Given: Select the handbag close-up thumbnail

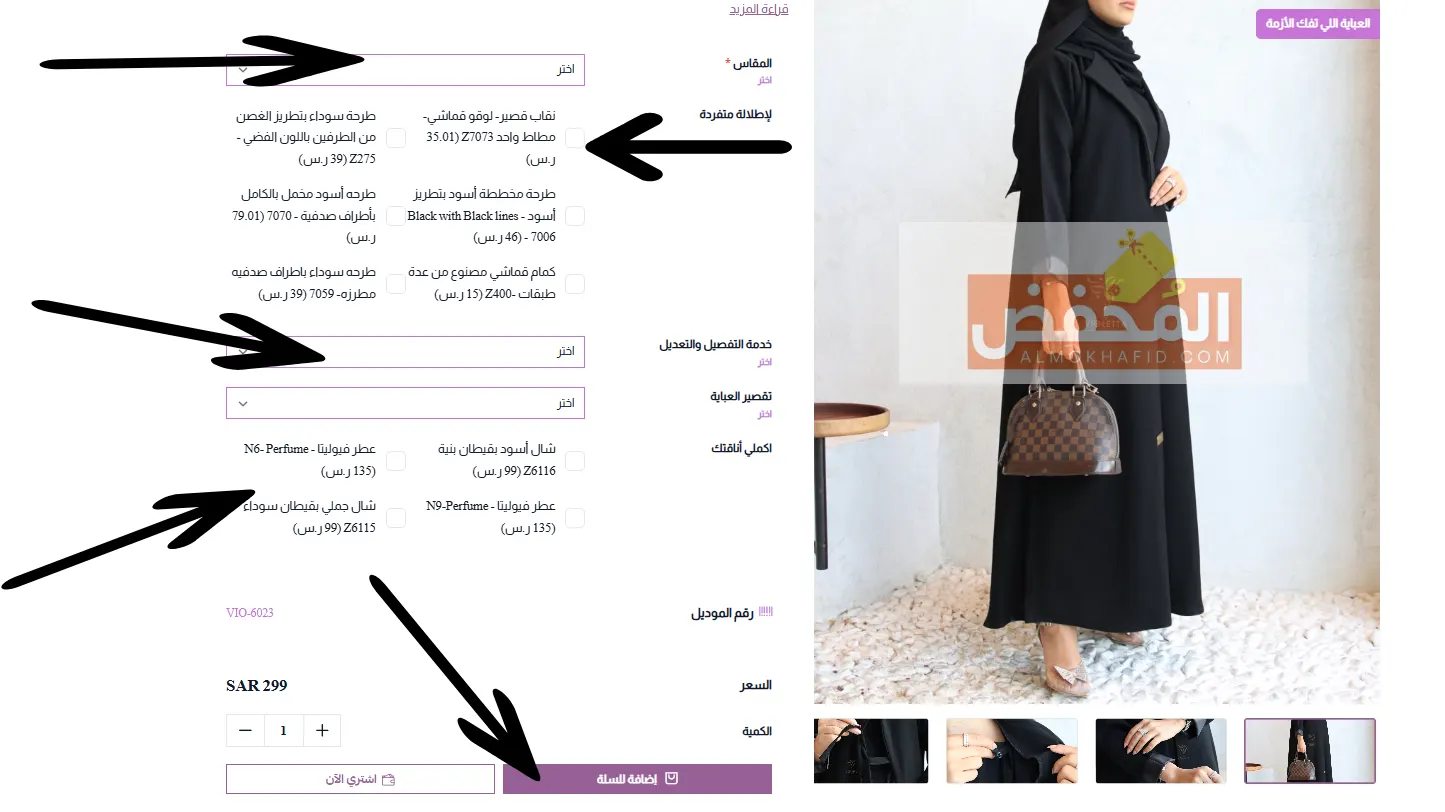Looking at the screenshot, I should [1310, 751].
